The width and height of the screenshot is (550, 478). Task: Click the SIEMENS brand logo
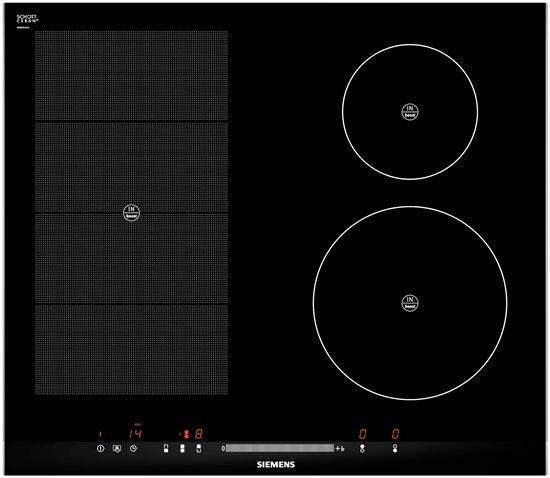pyautogui.click(x=276, y=465)
